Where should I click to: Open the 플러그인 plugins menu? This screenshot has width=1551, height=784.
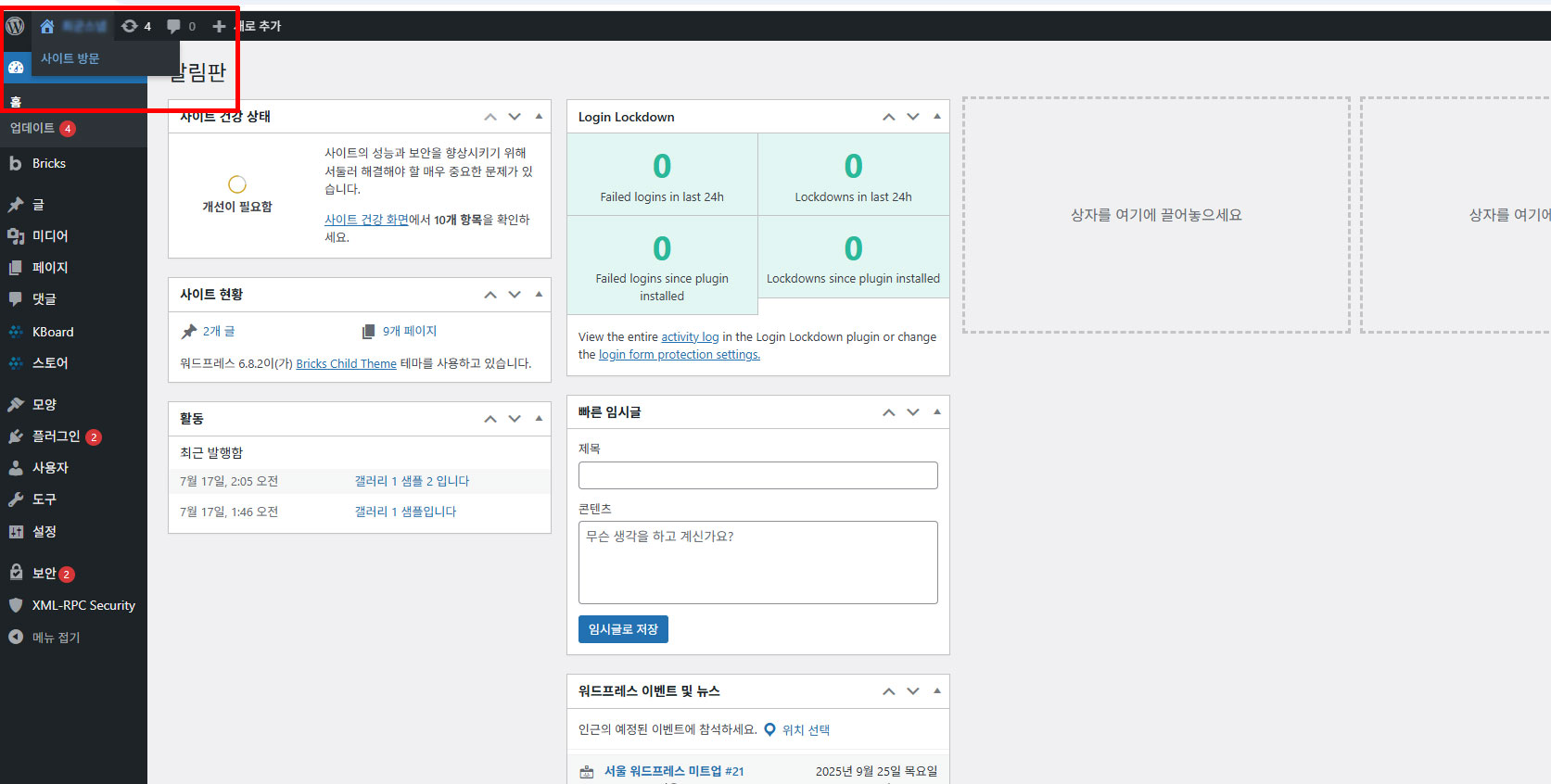pyautogui.click(x=56, y=436)
